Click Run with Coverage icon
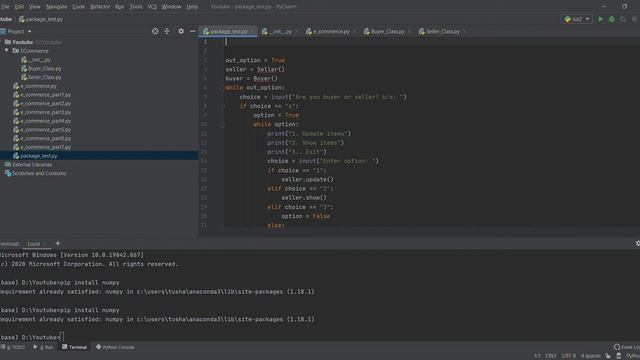The image size is (640, 360). 622,19
